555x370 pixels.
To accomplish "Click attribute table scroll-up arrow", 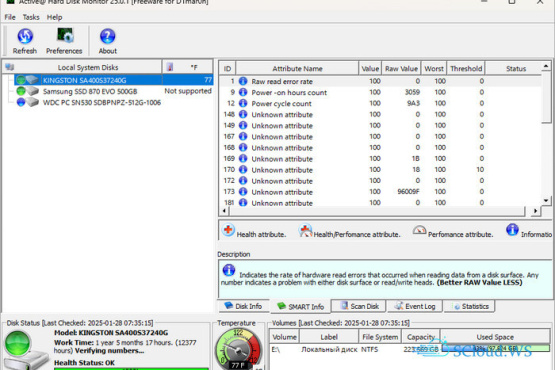I will click(546, 66).
